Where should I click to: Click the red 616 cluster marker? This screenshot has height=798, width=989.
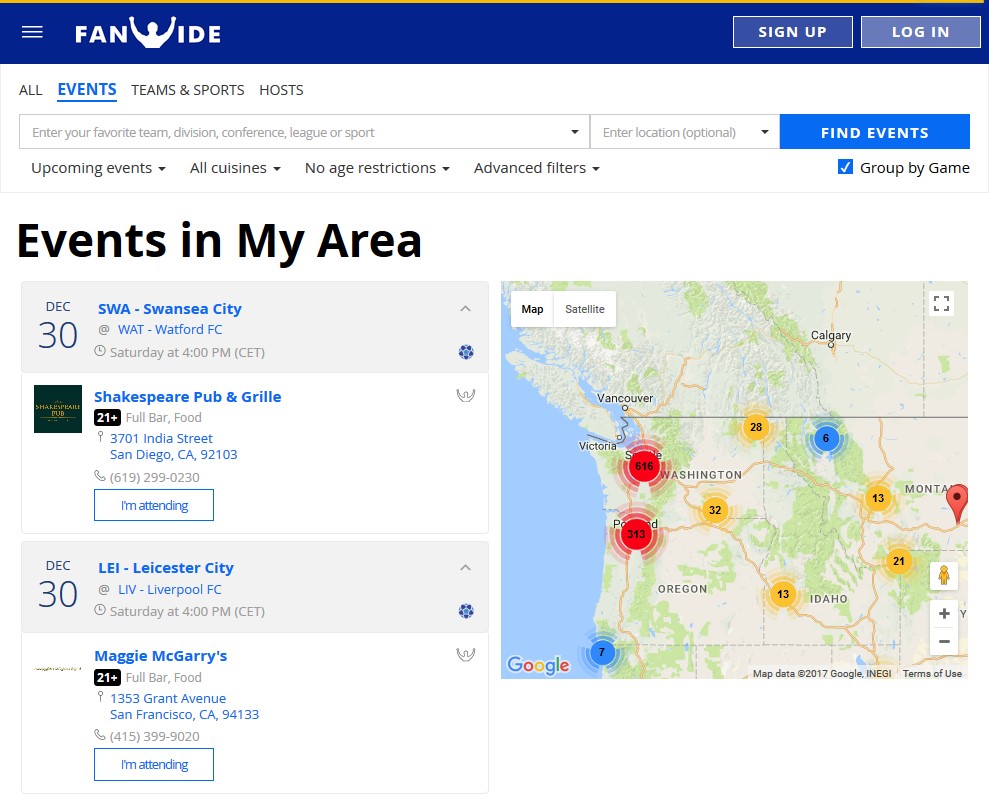point(644,466)
